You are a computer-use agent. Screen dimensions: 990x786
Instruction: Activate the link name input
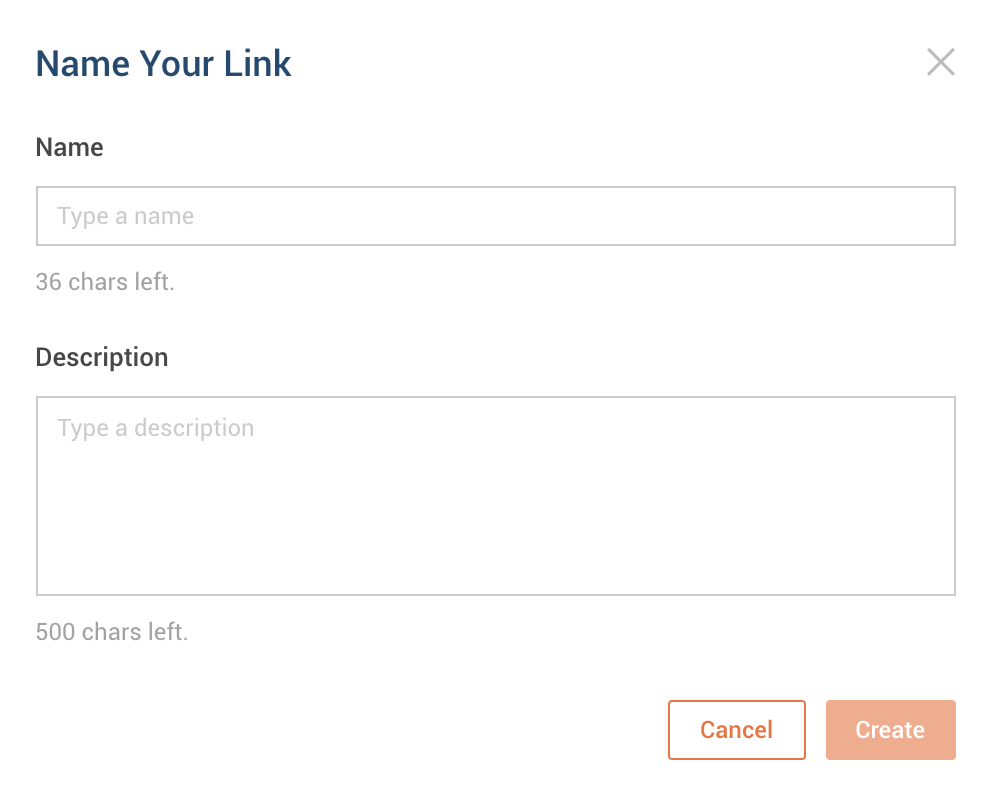pyautogui.click(x=495, y=216)
